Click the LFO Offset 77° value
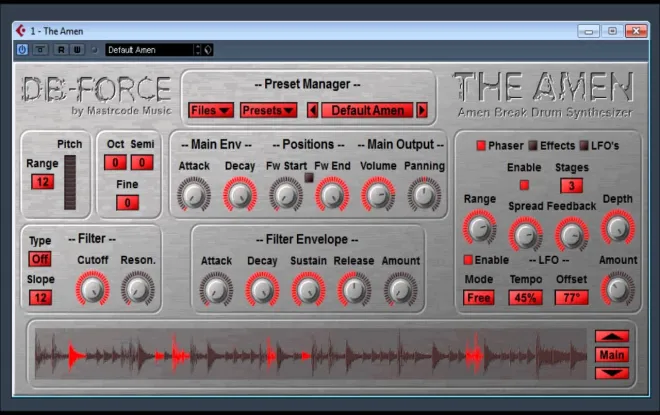 (x=572, y=298)
